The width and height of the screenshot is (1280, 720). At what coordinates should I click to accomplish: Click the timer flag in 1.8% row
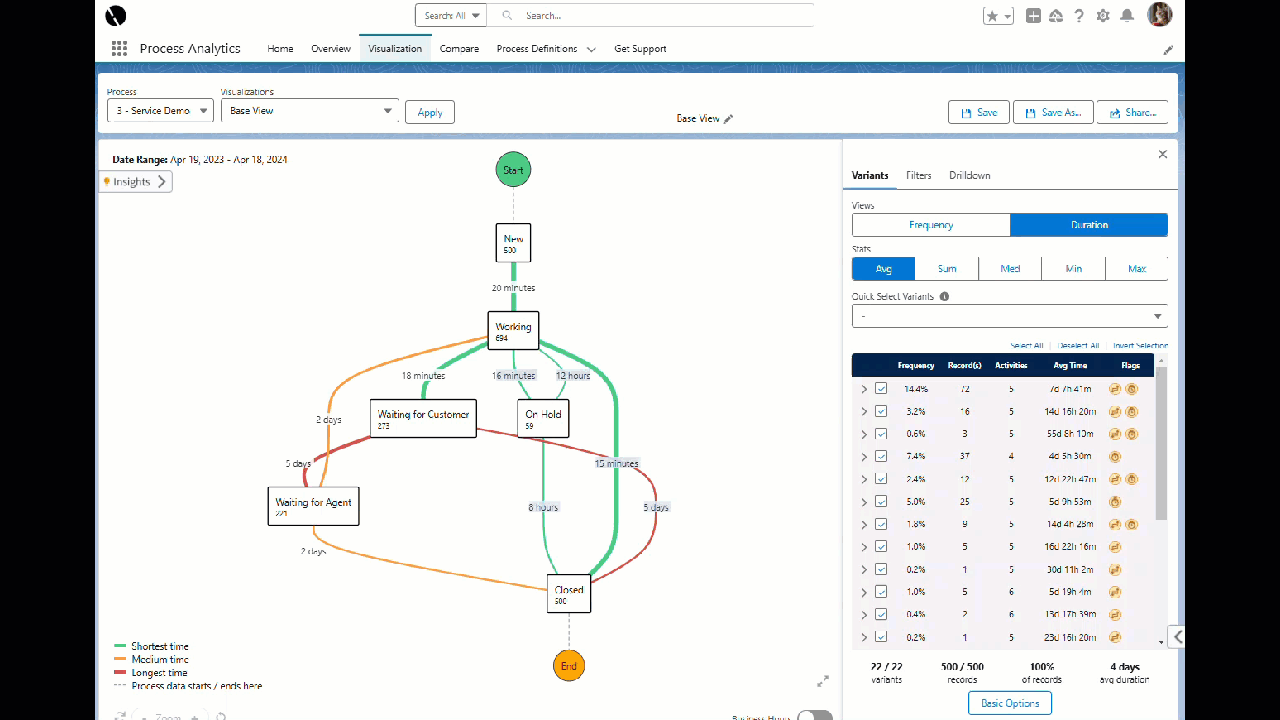[1132, 524]
